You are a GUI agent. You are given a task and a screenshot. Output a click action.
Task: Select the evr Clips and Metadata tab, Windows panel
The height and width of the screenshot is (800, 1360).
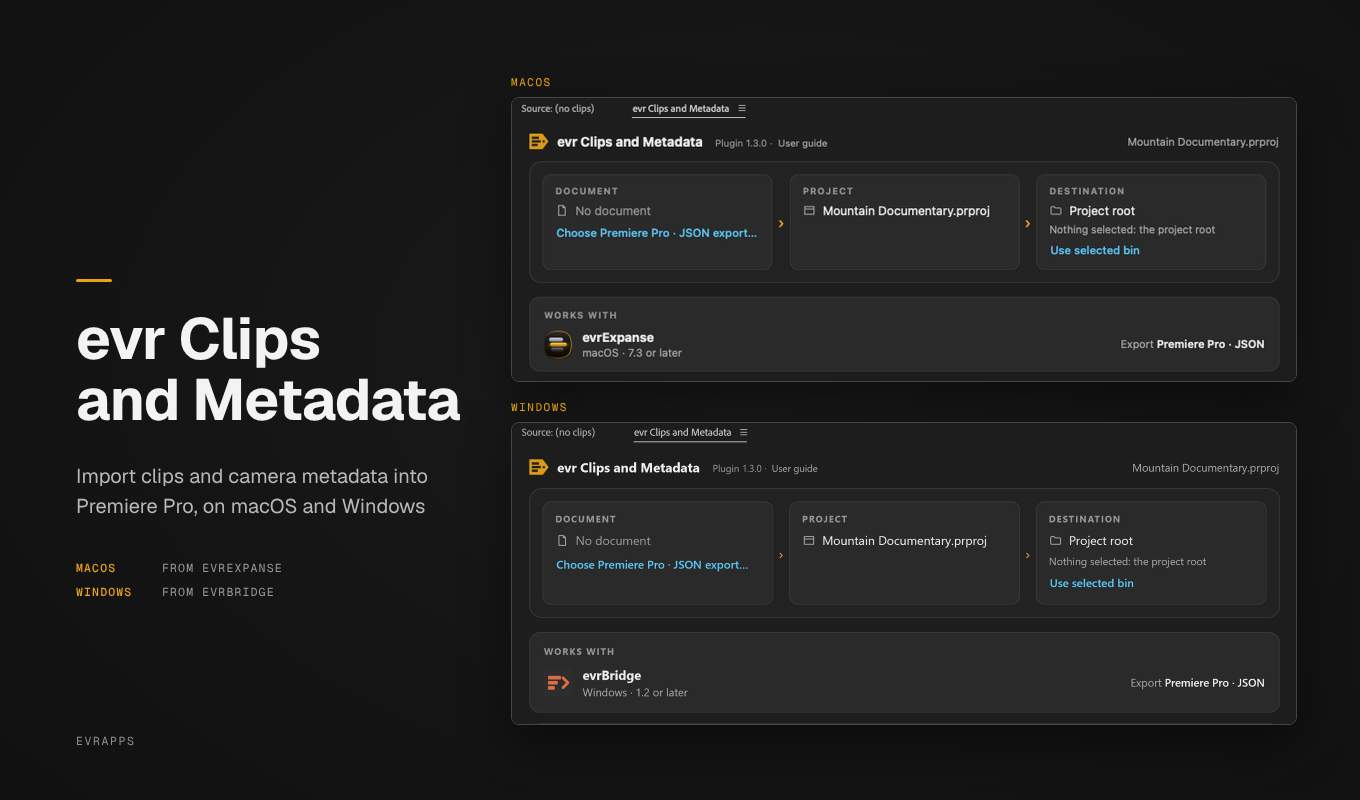coord(682,433)
